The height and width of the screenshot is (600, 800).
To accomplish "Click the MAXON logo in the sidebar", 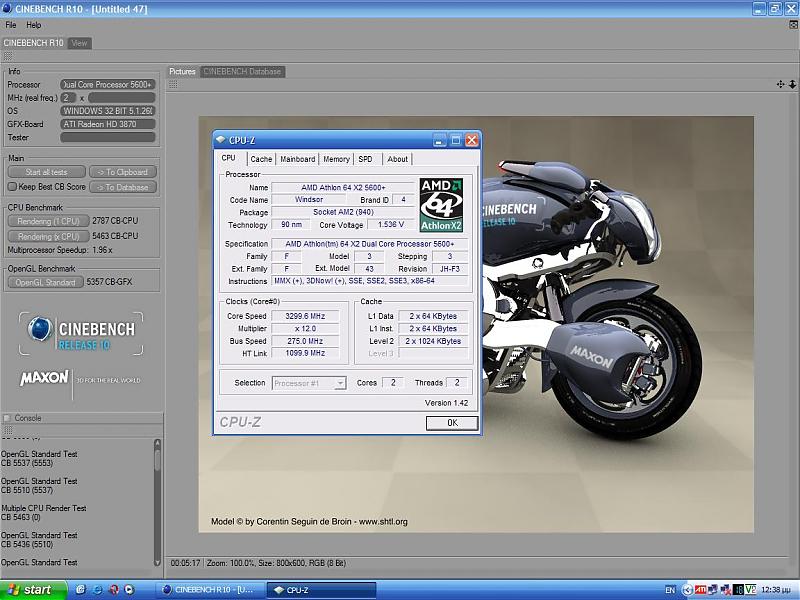I will [44, 378].
